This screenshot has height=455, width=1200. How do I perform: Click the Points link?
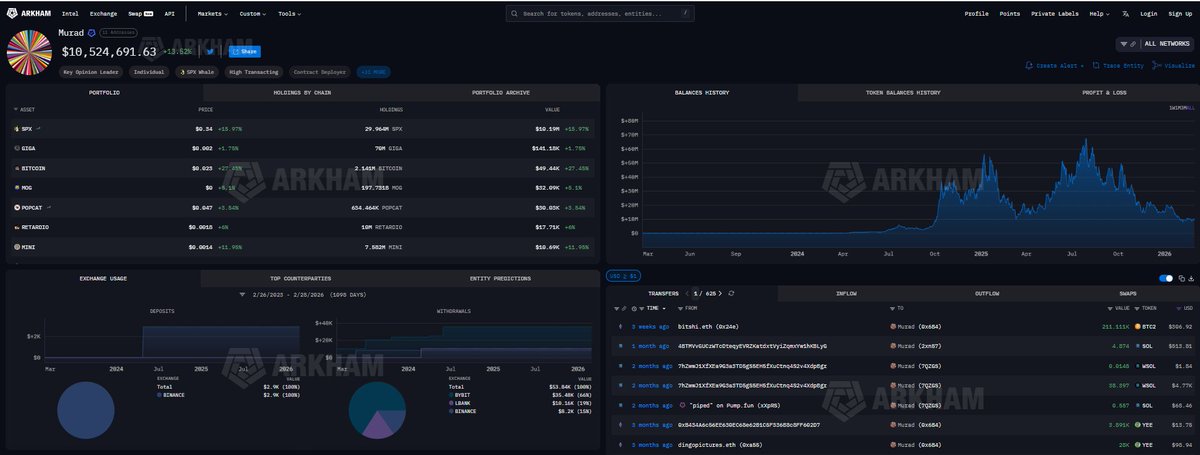pyautogui.click(x=1010, y=14)
